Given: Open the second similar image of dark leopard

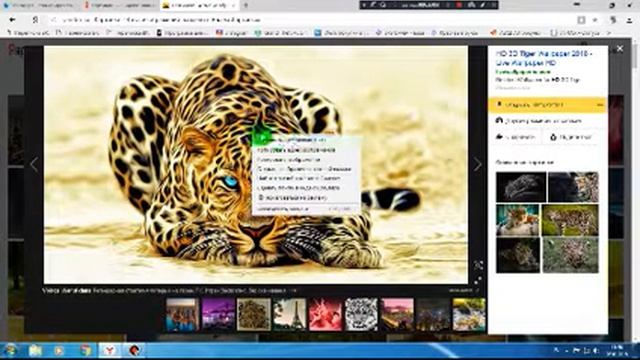Looking at the screenshot, I should (573, 187).
